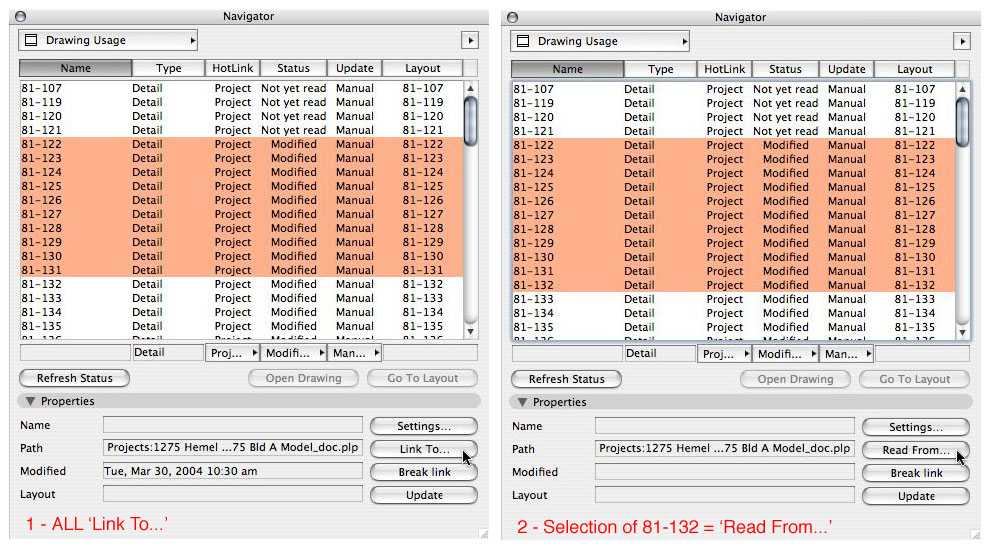Sort by HotLink column in left Navigator
This screenshot has width=1000, height=550.
point(232,68)
